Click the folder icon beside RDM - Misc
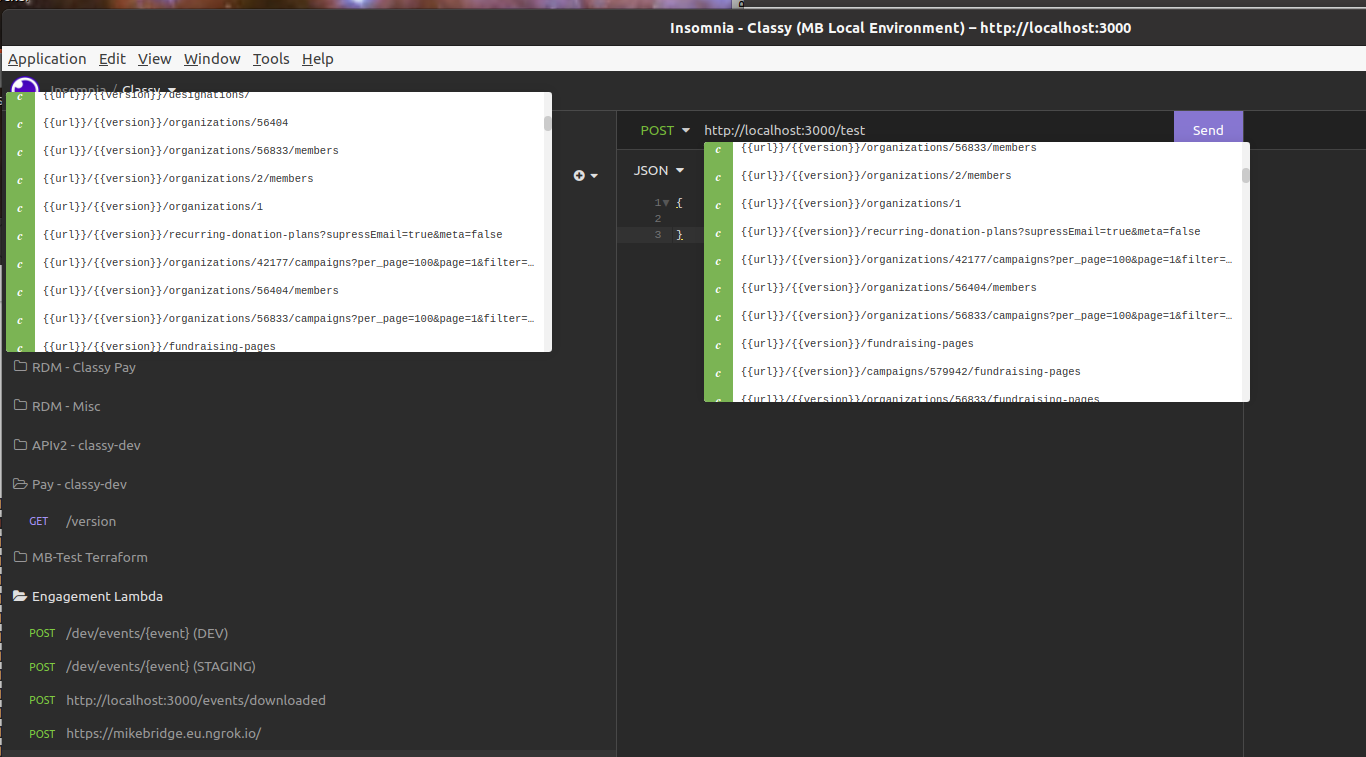This screenshot has height=757, width=1366. (x=19, y=406)
